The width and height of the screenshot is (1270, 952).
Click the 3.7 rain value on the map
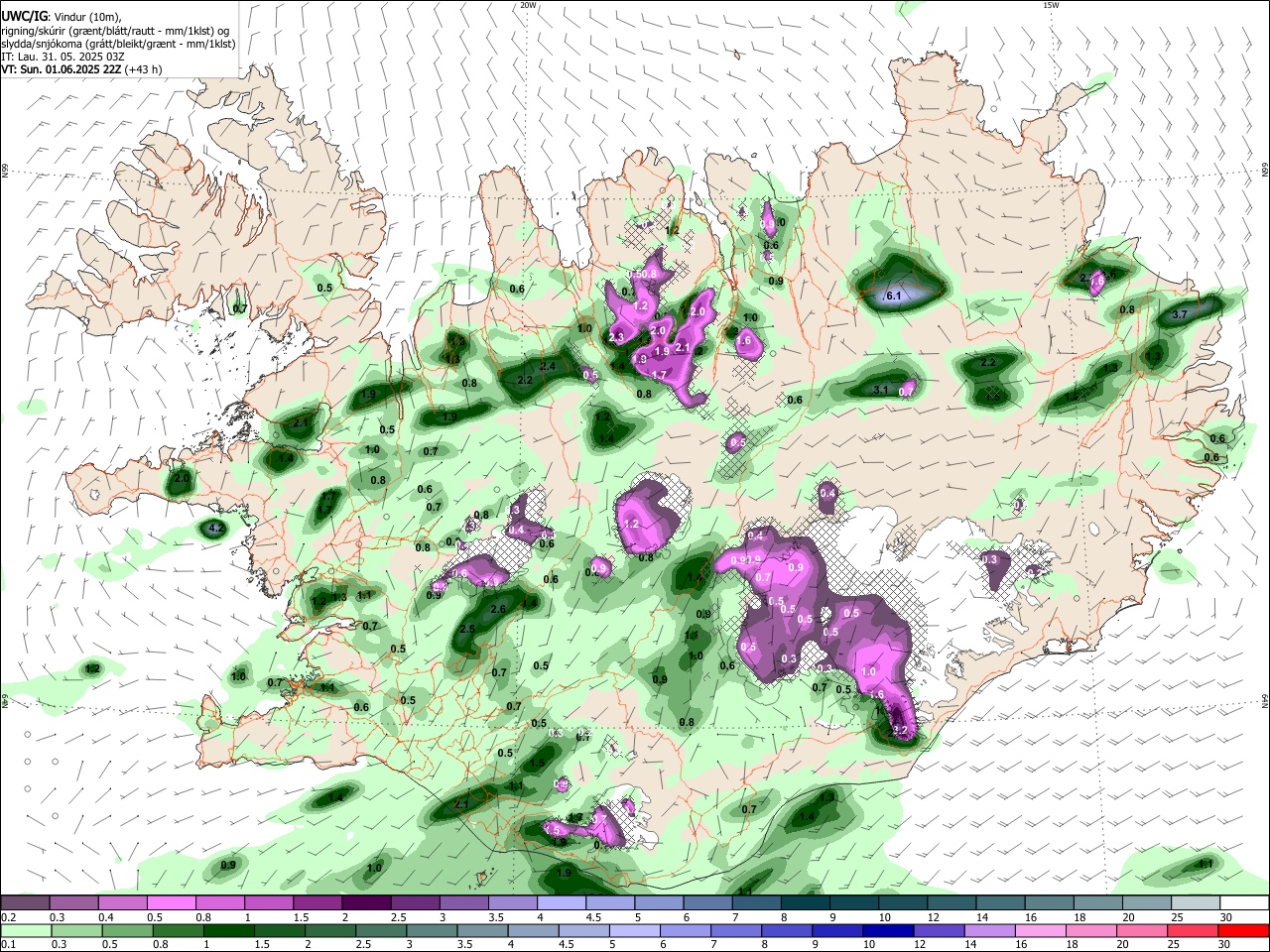[x=1180, y=314]
